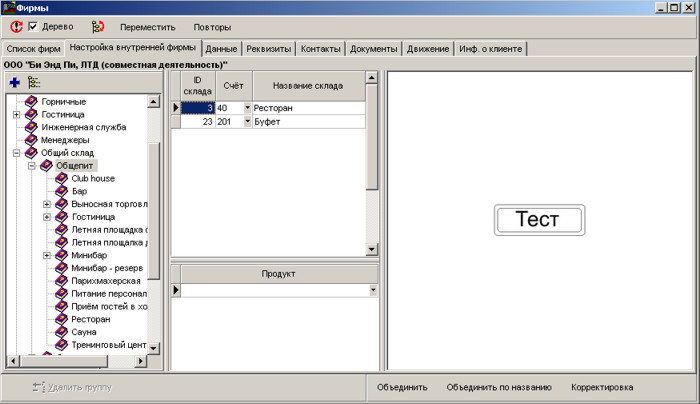700x404 pixels.
Task: Select the Бар book icon in tree
Action: (61, 191)
